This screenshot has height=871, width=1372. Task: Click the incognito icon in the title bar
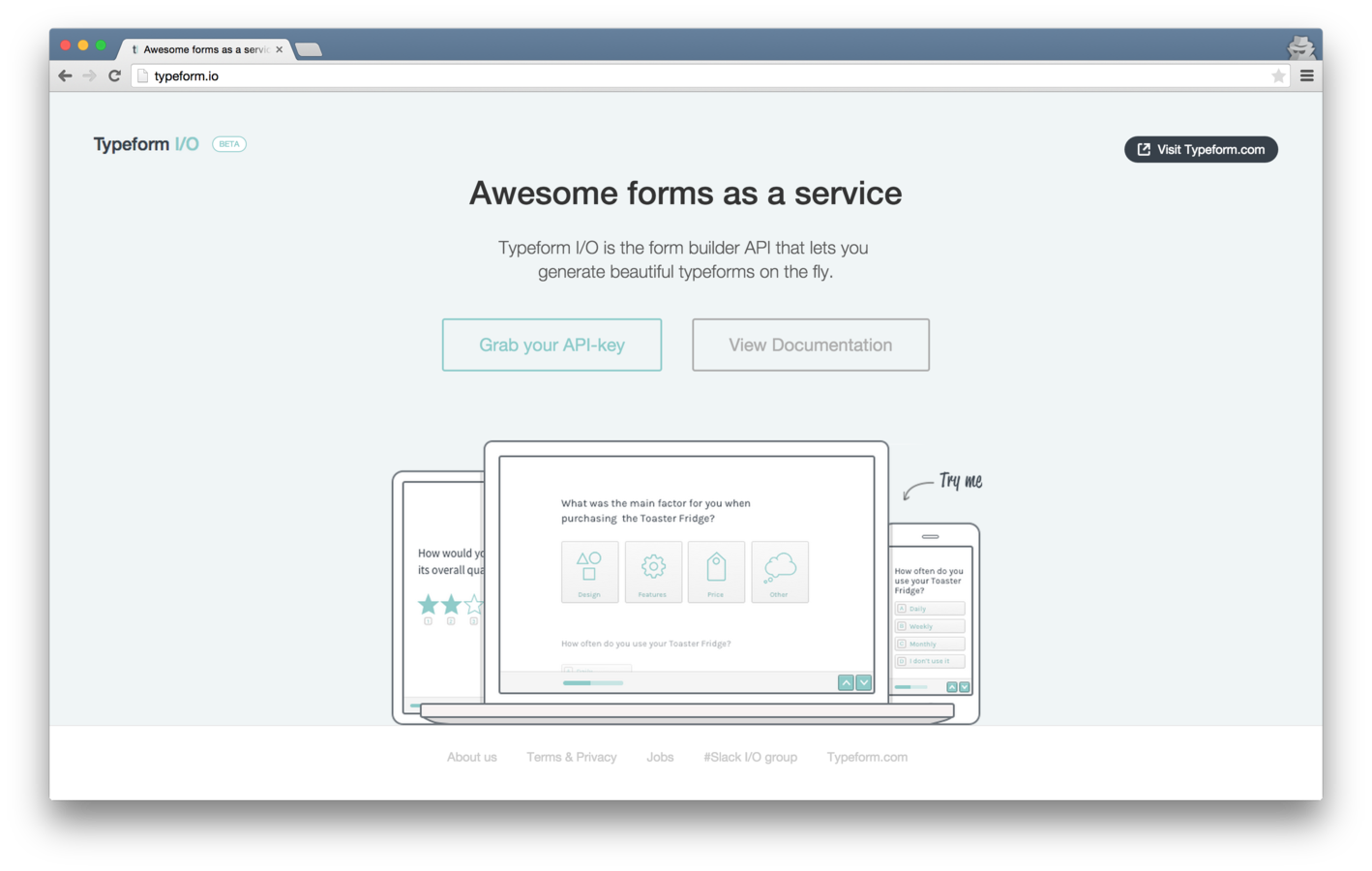(1300, 45)
